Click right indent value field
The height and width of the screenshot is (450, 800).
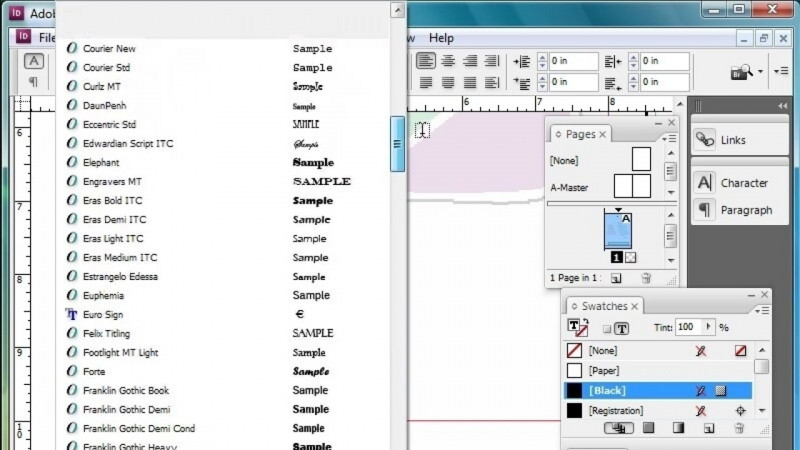(x=664, y=61)
